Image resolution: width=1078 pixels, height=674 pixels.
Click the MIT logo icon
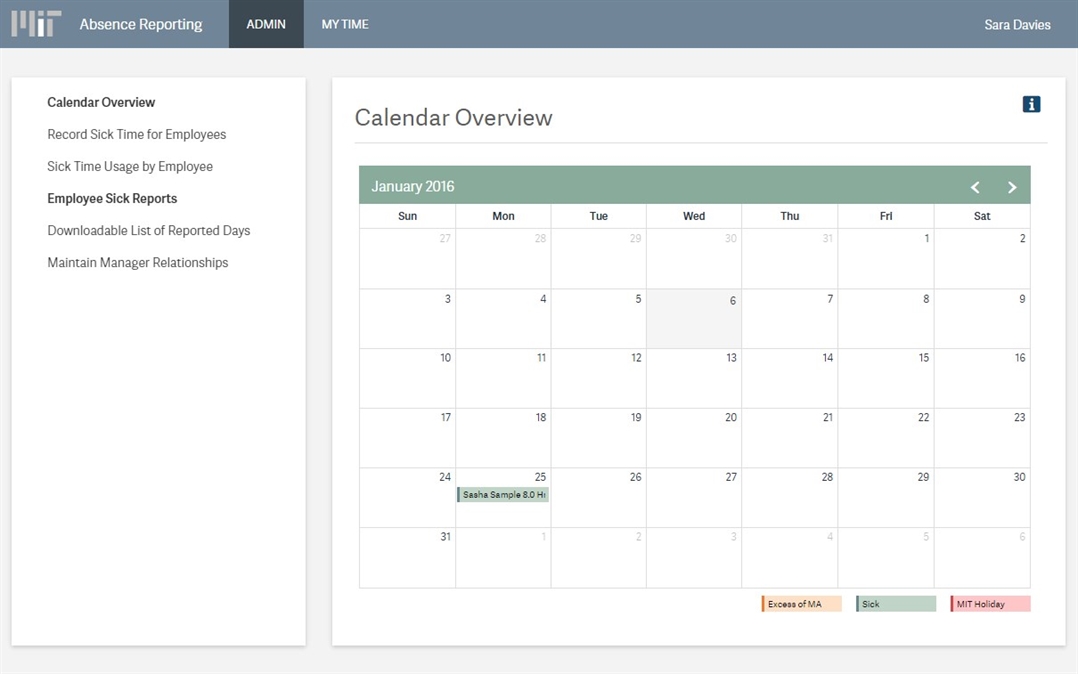pos(36,24)
